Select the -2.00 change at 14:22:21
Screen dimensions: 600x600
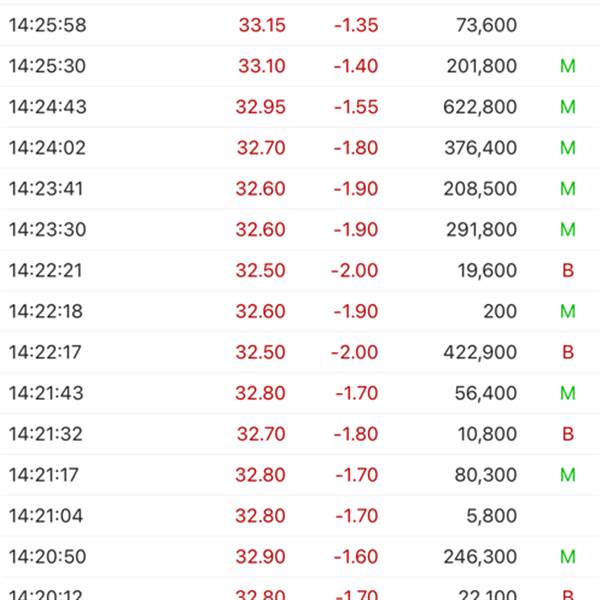click(x=354, y=271)
